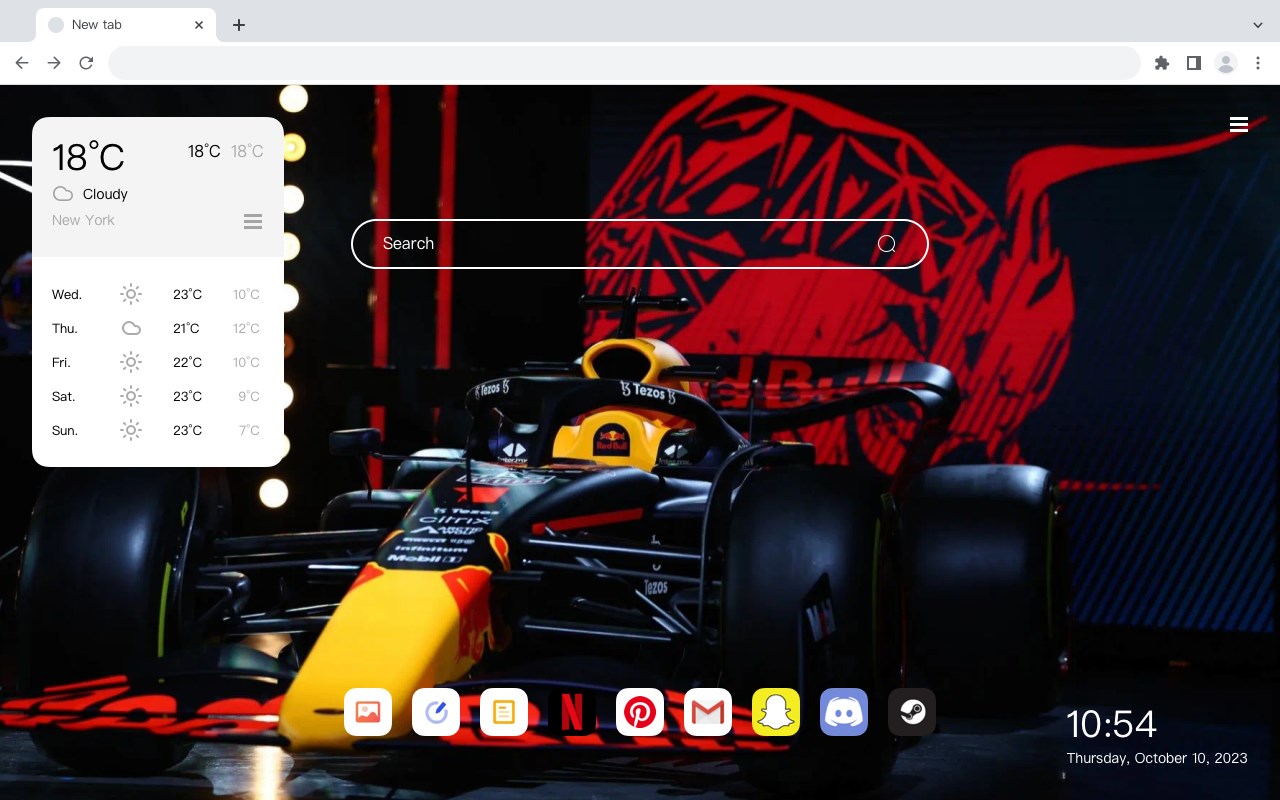Open the page hamburger menu at top right

click(x=1239, y=124)
